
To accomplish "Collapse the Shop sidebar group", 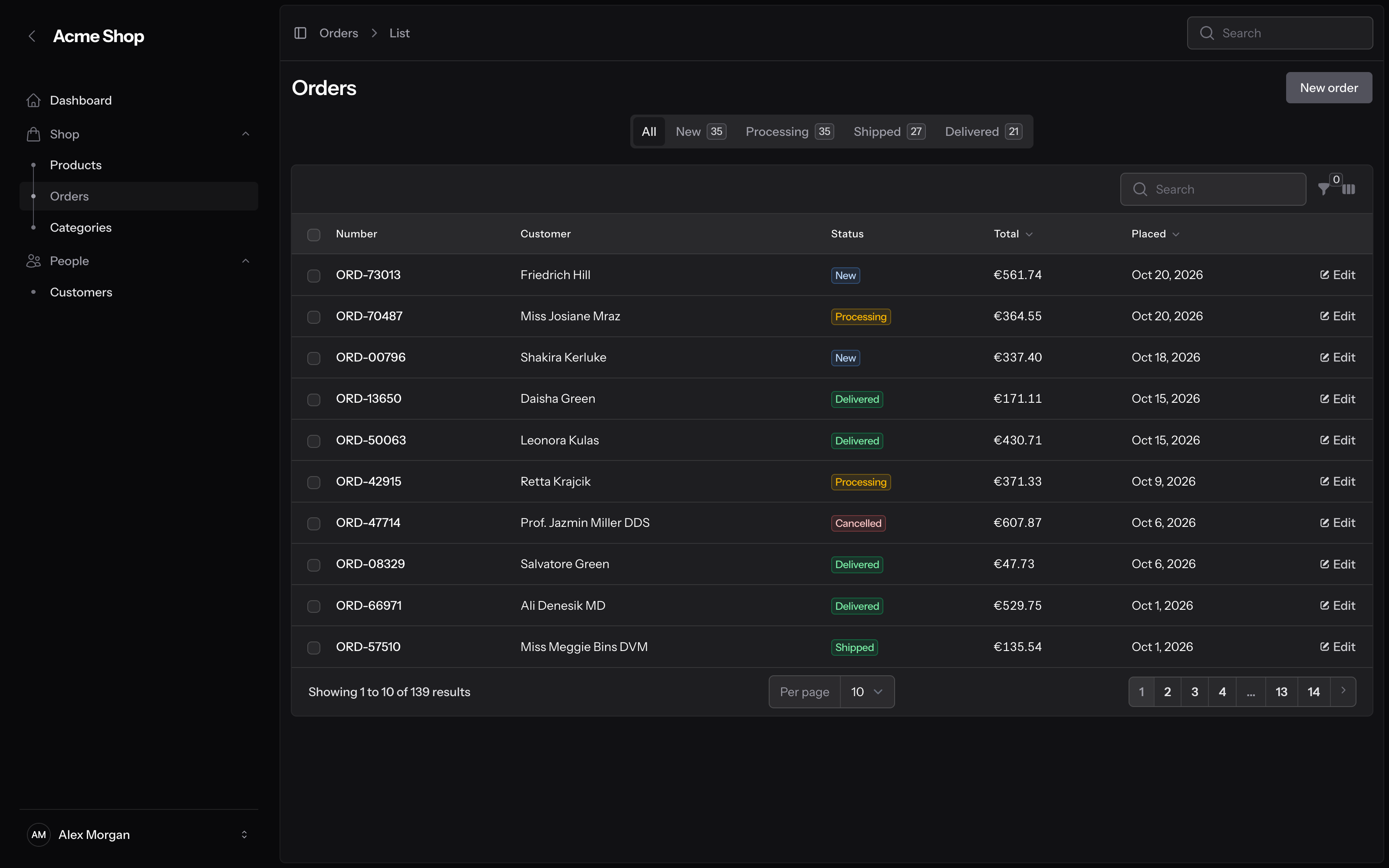I will point(246,135).
